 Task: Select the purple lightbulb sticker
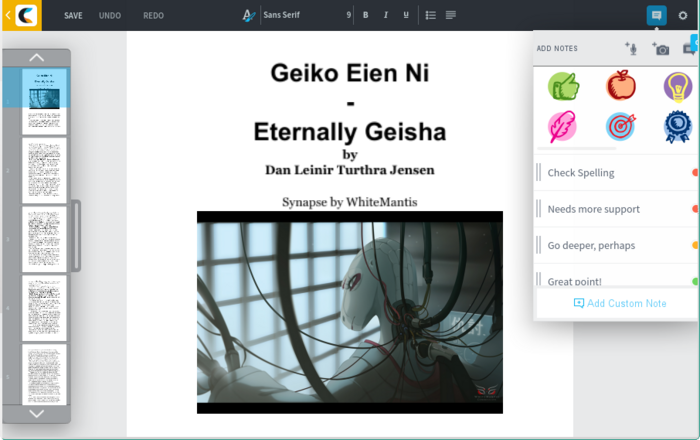(678, 87)
